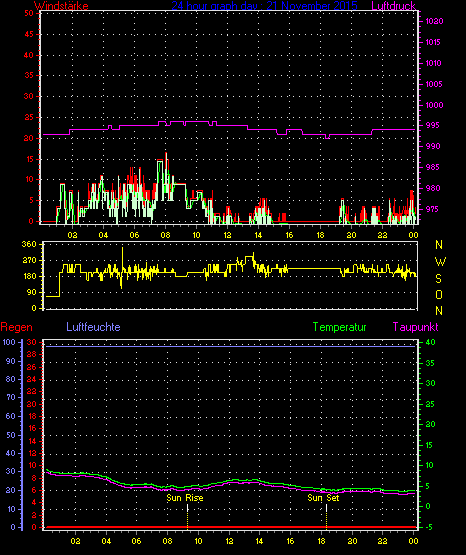The image size is (466, 555).
Task: Click the 50 value on the blue humidity axis
Action: click(x=11, y=435)
